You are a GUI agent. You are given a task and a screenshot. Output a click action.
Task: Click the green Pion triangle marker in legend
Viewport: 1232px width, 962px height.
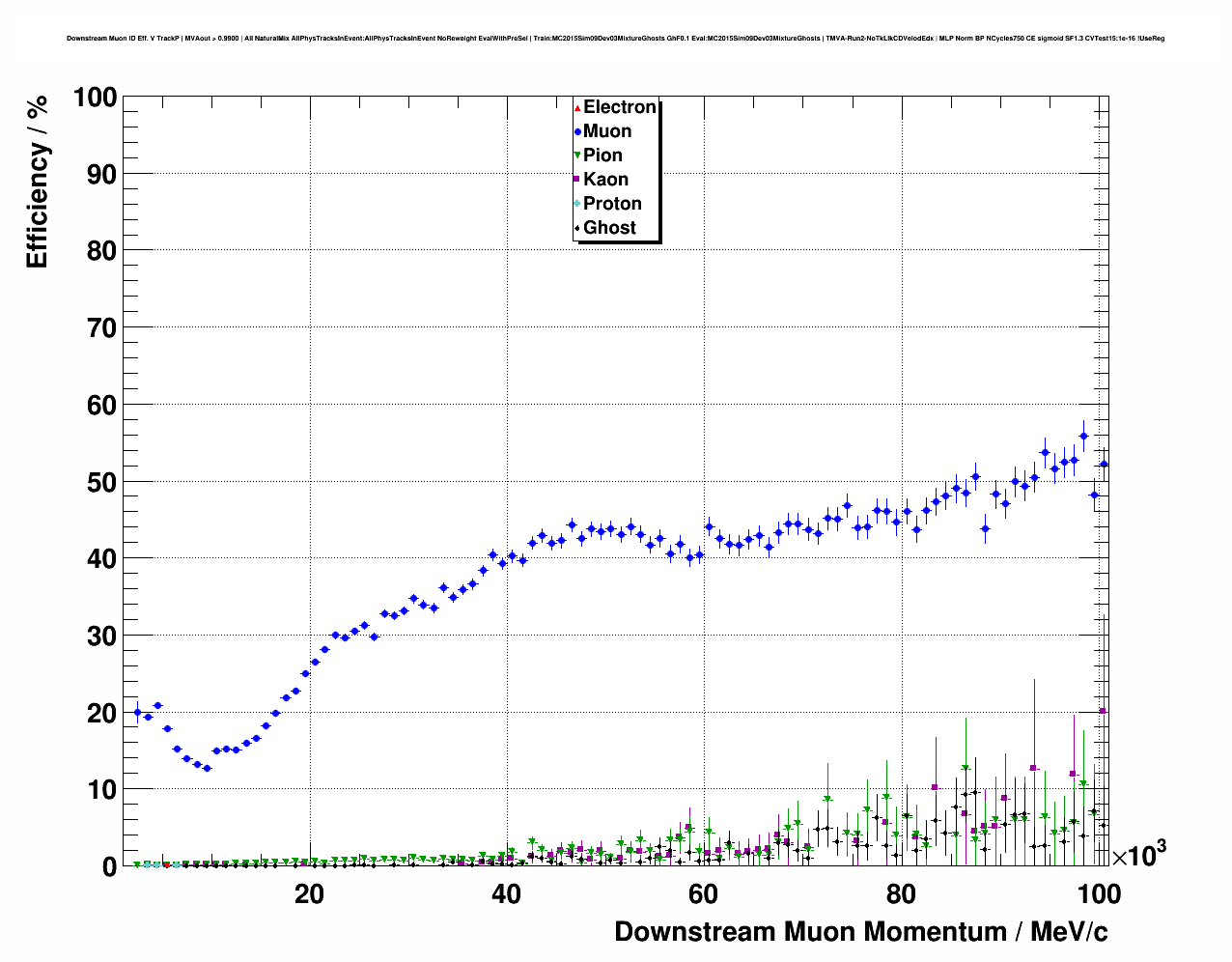577,156
